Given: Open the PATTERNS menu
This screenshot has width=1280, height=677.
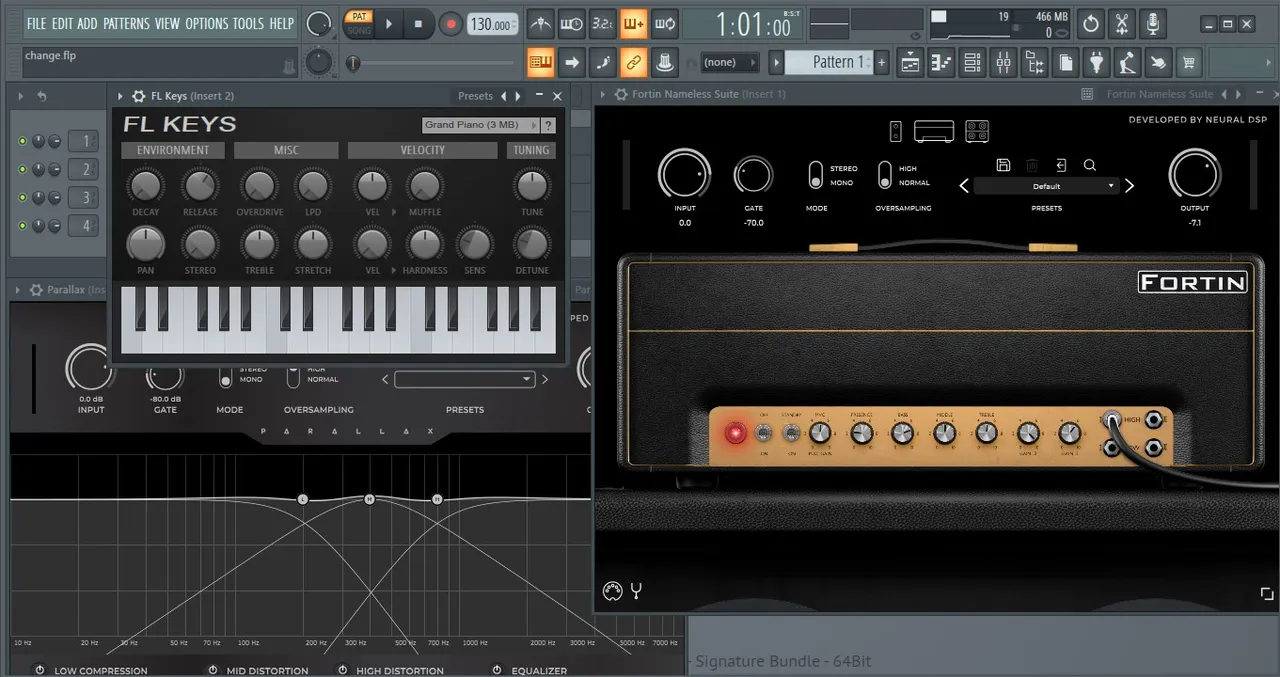Looking at the screenshot, I should click(126, 23).
